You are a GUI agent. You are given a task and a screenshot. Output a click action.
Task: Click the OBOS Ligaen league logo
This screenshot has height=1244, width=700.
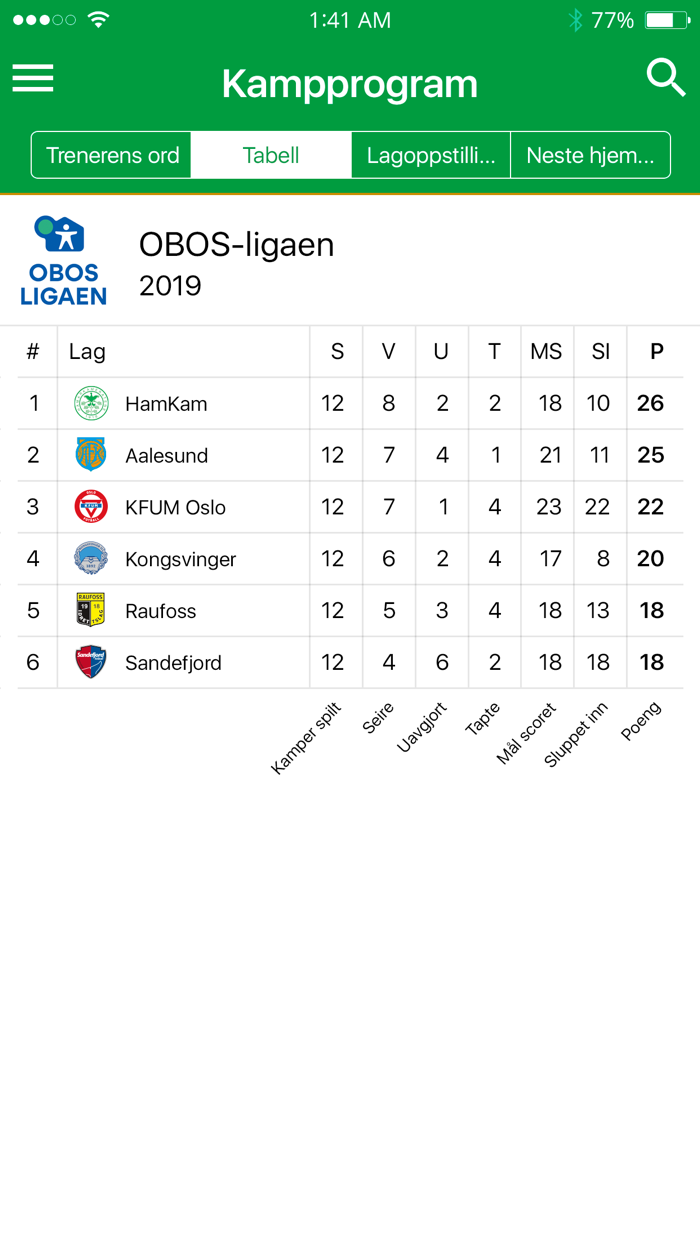[63, 260]
